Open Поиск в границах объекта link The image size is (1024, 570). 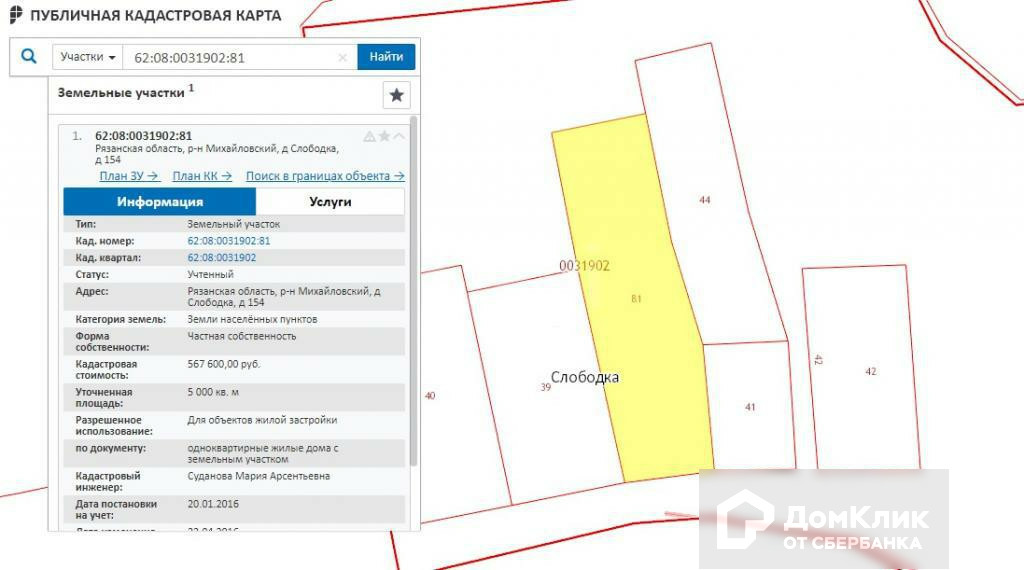click(x=325, y=176)
